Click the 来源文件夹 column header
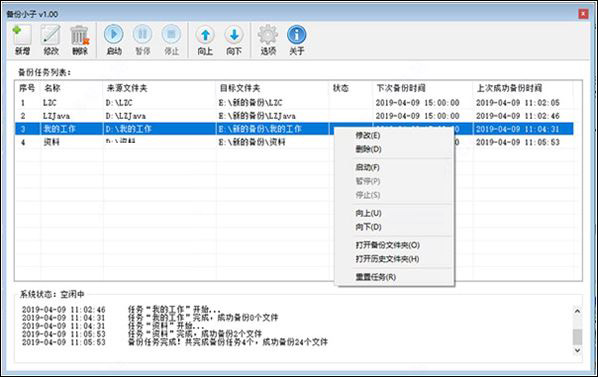This screenshot has height=377, width=598. click(159, 88)
